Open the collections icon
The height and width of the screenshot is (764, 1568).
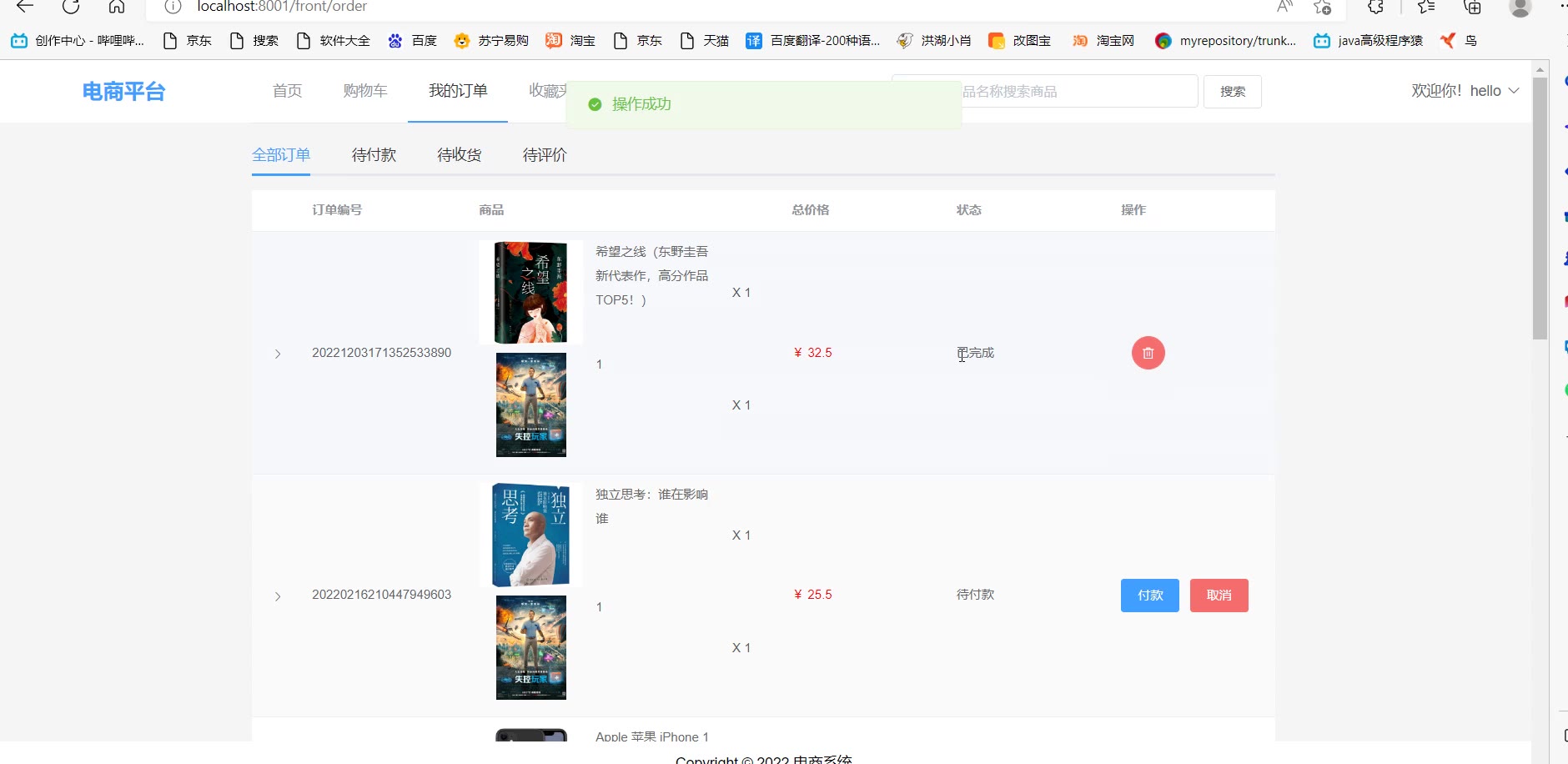(1473, 7)
